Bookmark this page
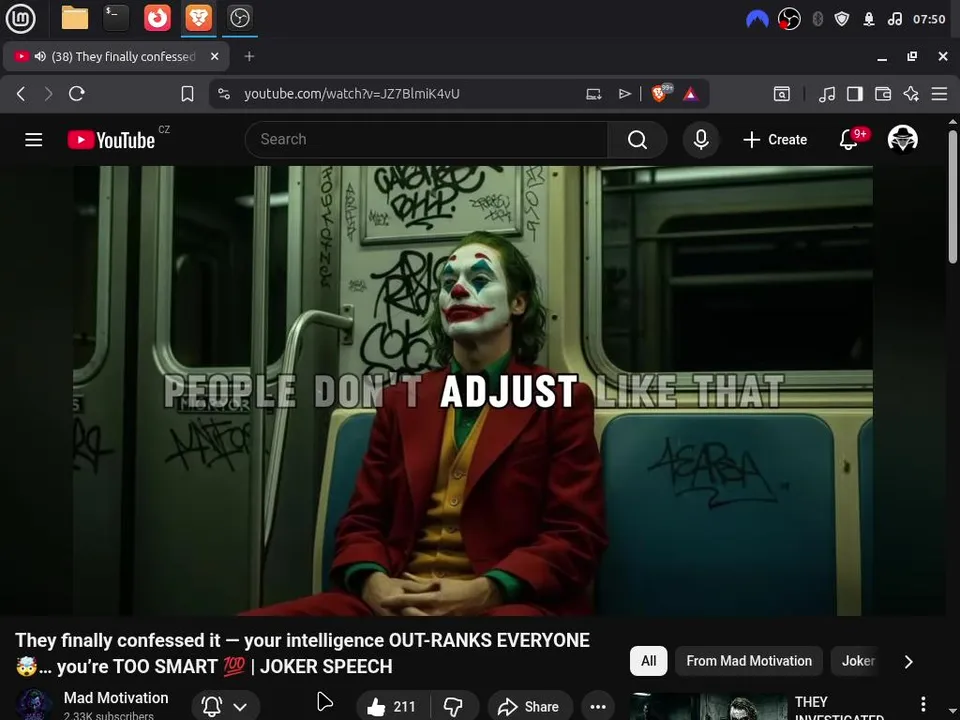Viewport: 960px width, 720px height. click(x=187, y=94)
